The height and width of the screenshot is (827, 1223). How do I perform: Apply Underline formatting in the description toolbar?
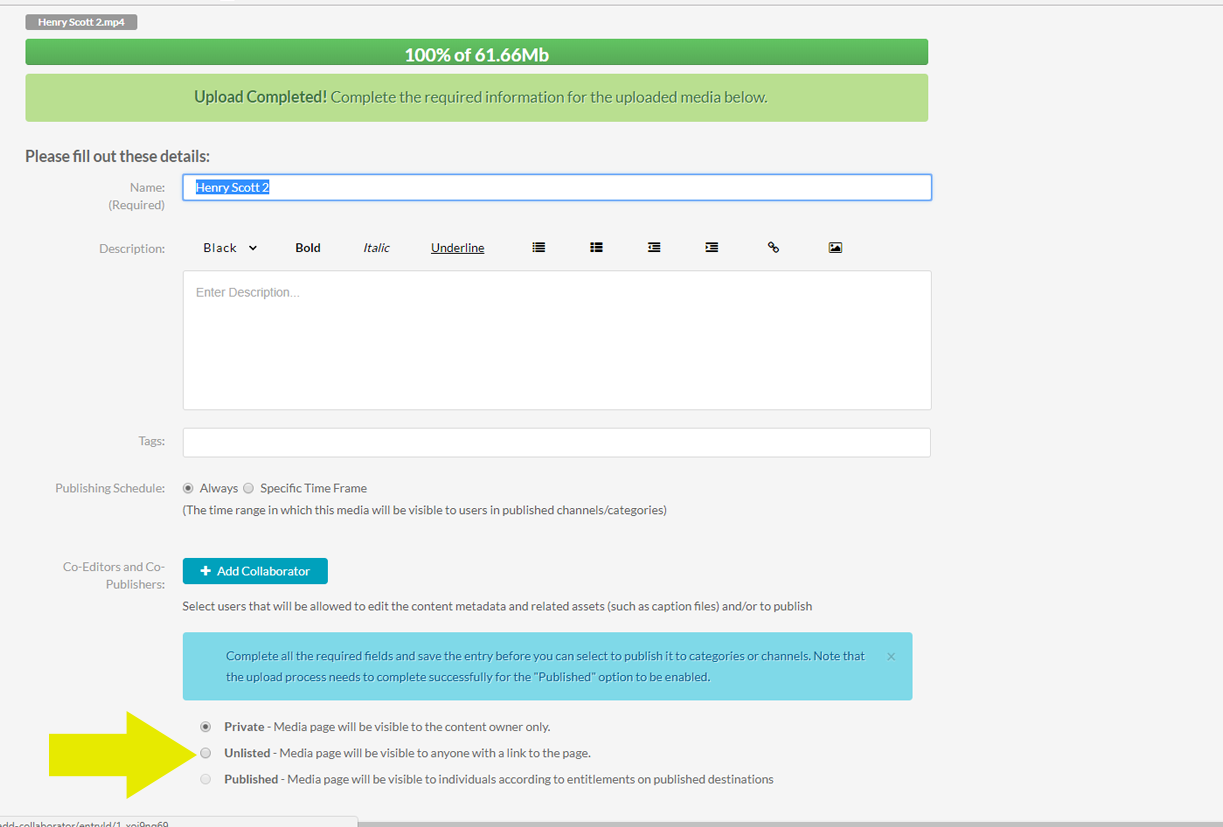tap(457, 248)
